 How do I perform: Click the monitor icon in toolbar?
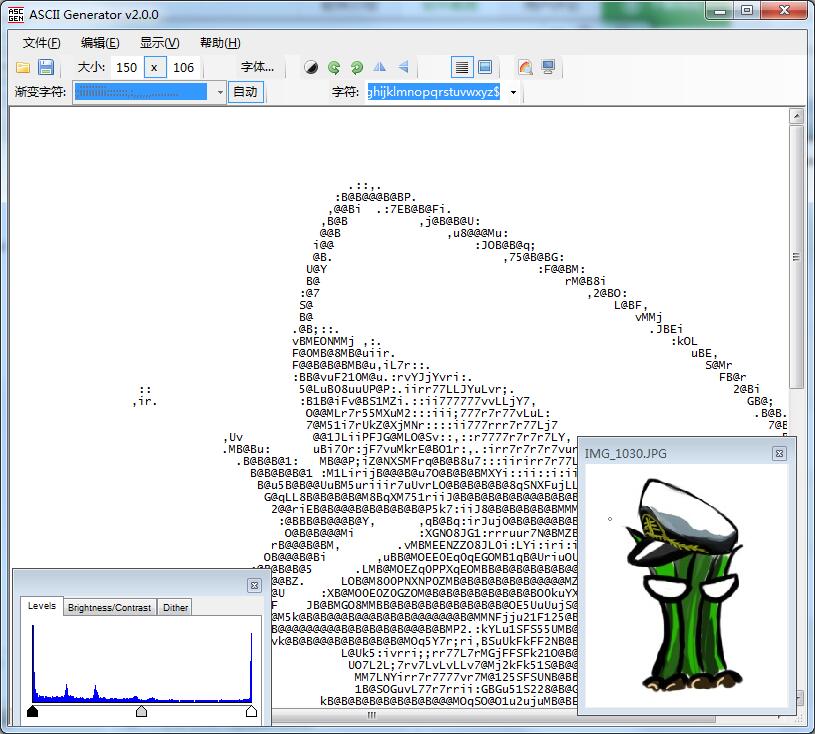point(548,68)
